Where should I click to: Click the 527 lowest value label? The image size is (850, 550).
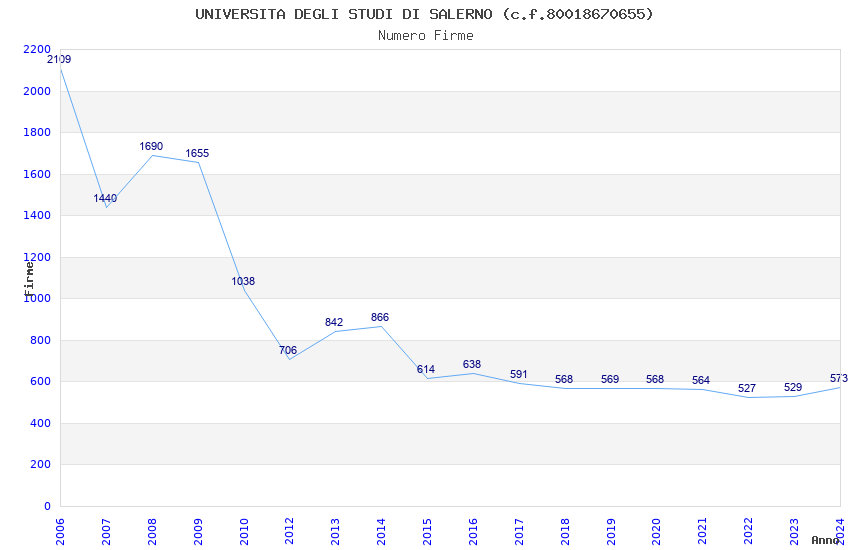click(x=747, y=389)
